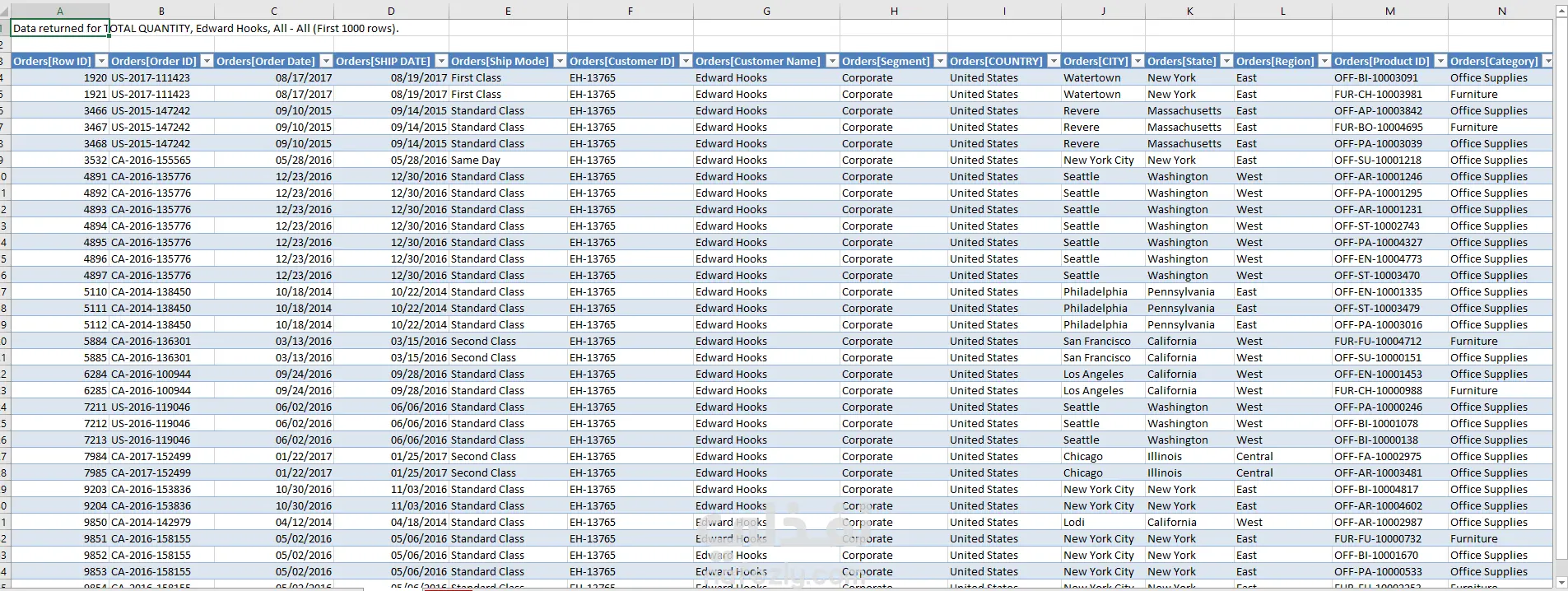Open the Orders[Ship Mode] filter dropdown

[x=560, y=61]
